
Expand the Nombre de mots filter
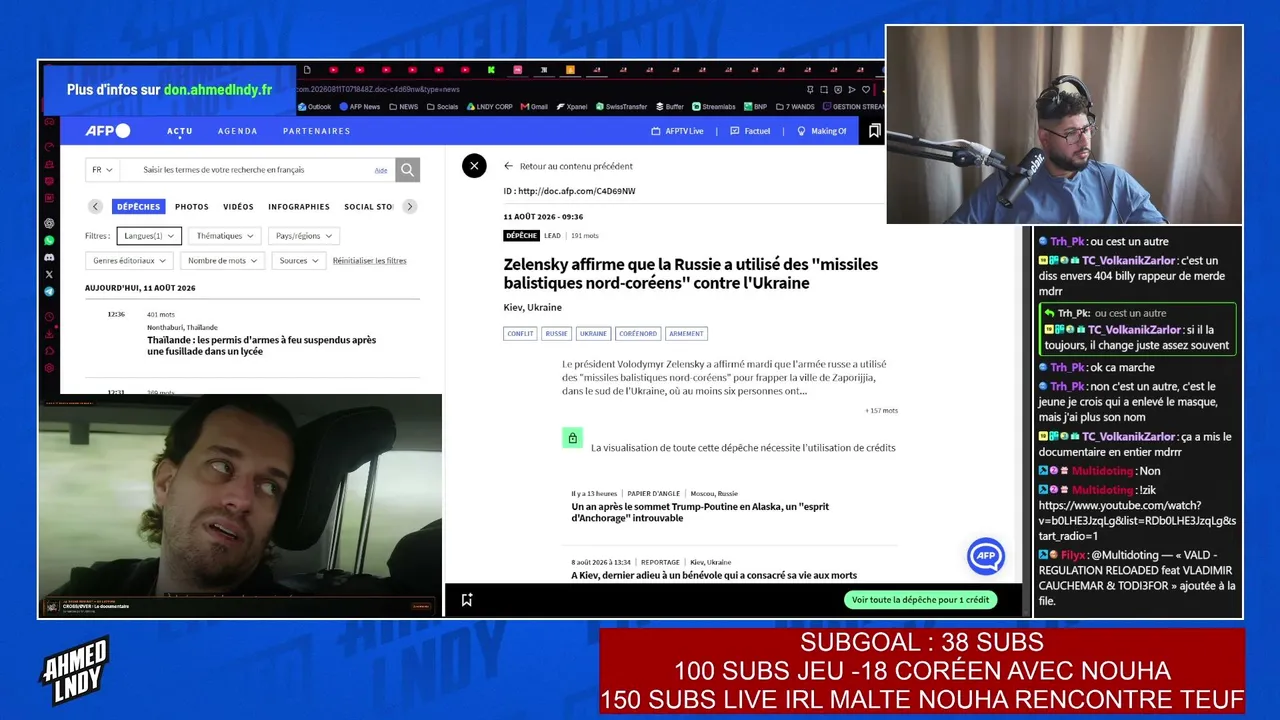223,261
